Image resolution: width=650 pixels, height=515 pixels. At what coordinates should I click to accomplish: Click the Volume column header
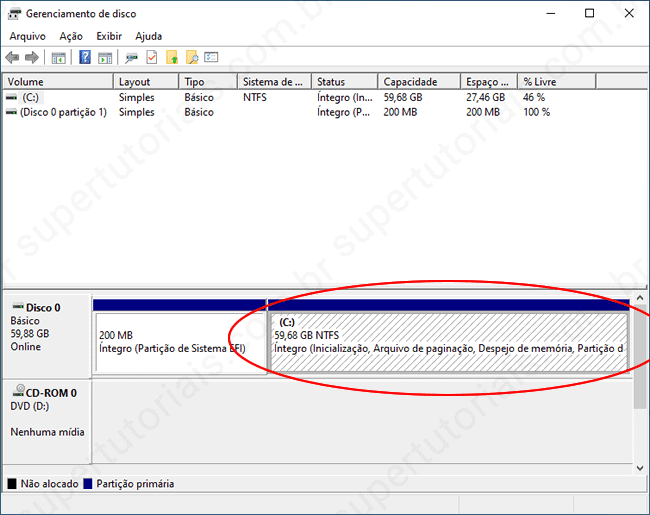56,82
